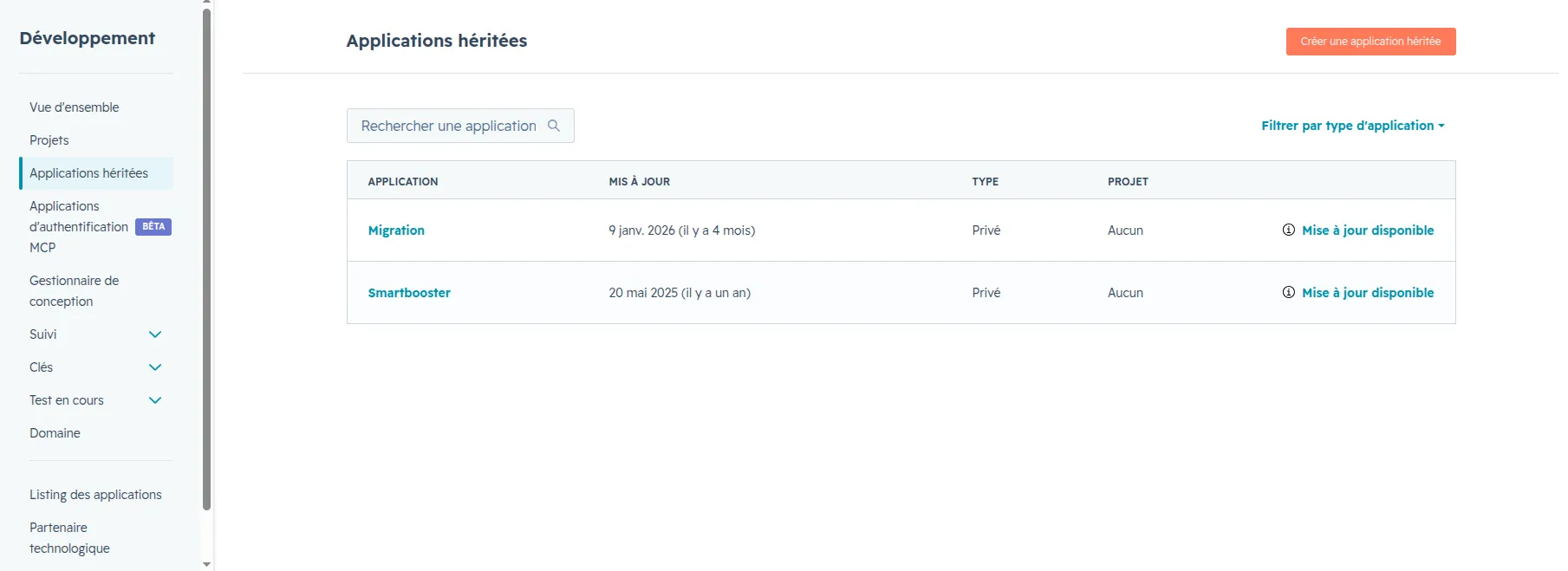Click sidebar scroll down arrow

(x=206, y=564)
